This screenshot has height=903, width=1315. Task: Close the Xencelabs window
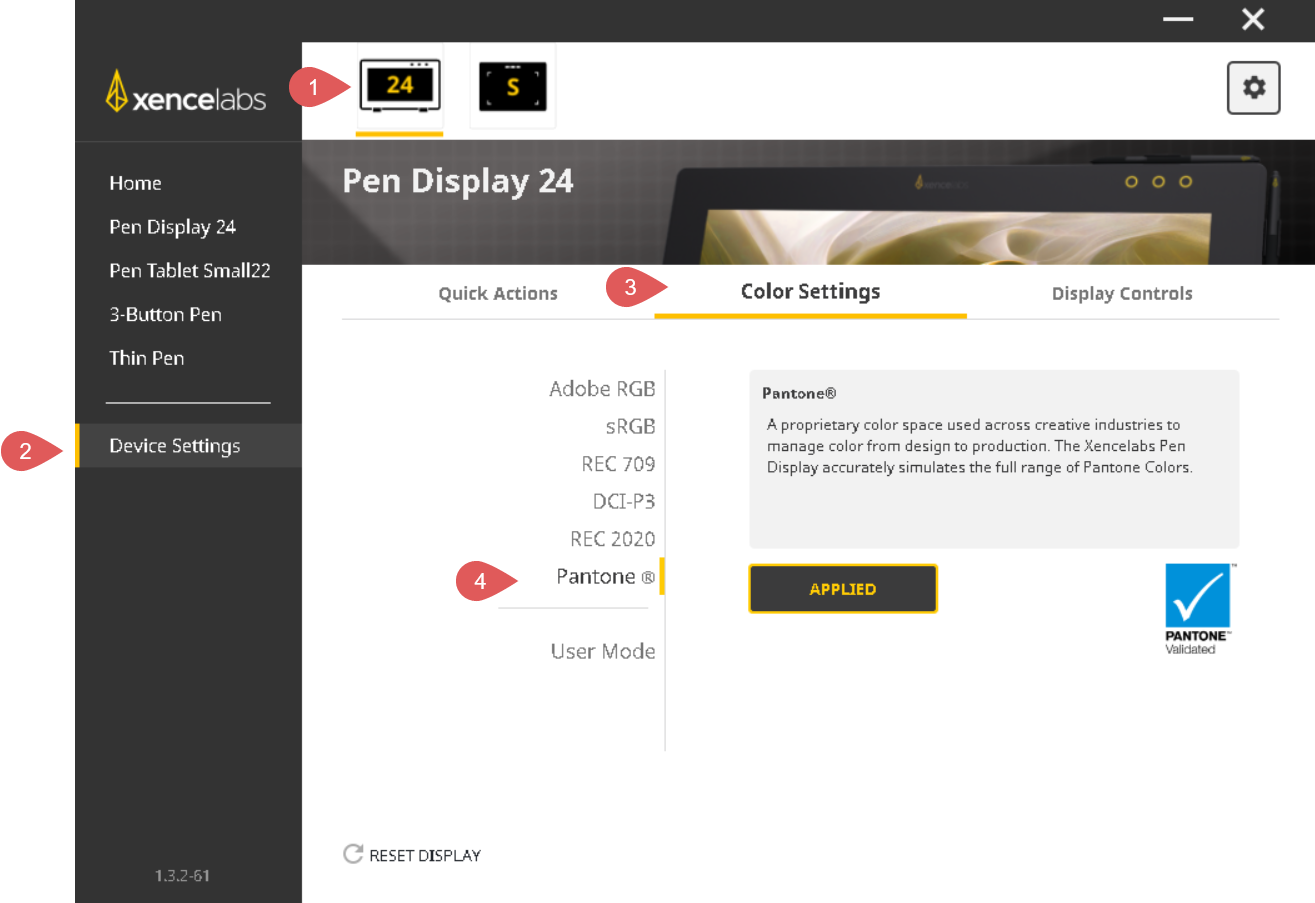[1253, 19]
